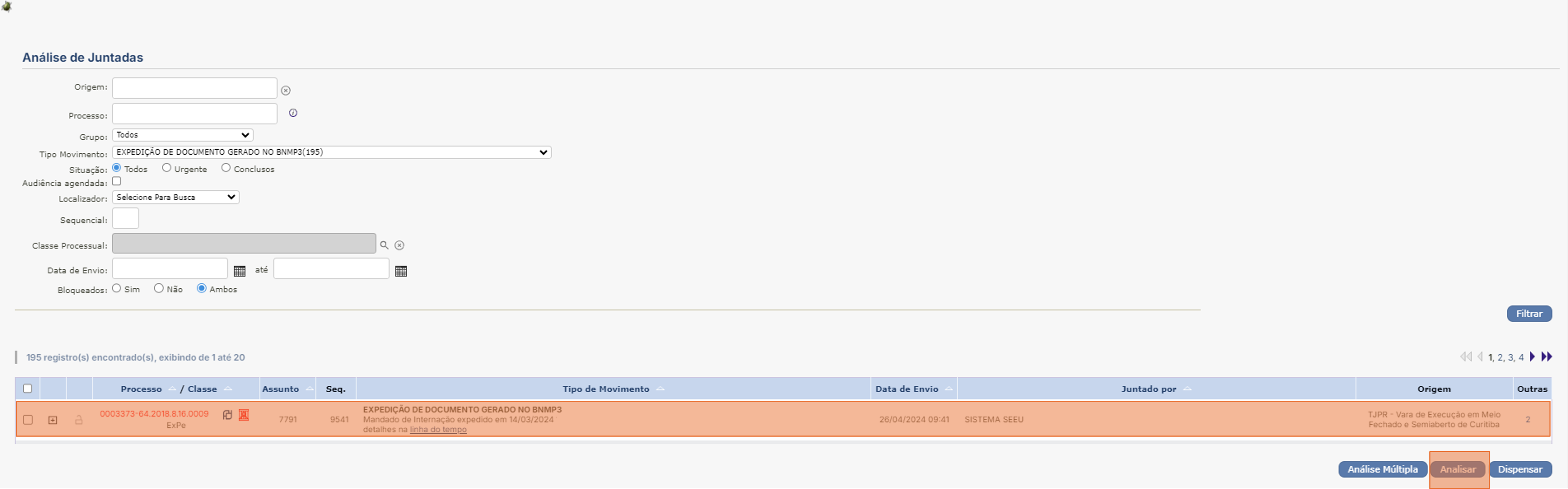This screenshot has height=489, width=1568.
Task: Click the 'Outras' column header
Action: point(1532,389)
